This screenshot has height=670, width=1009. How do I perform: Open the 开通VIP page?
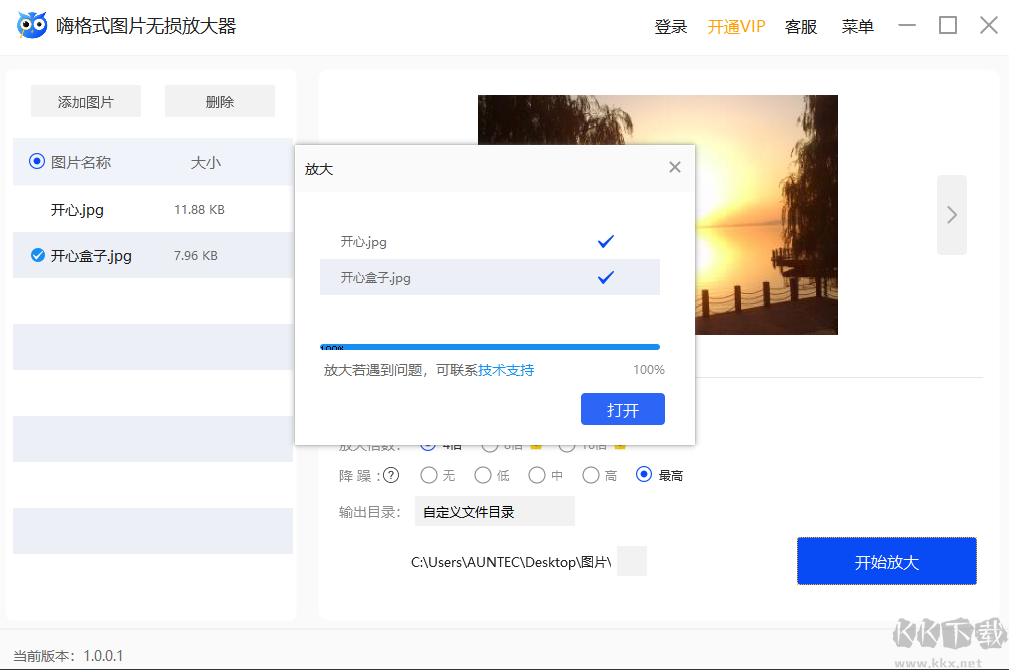[735, 26]
